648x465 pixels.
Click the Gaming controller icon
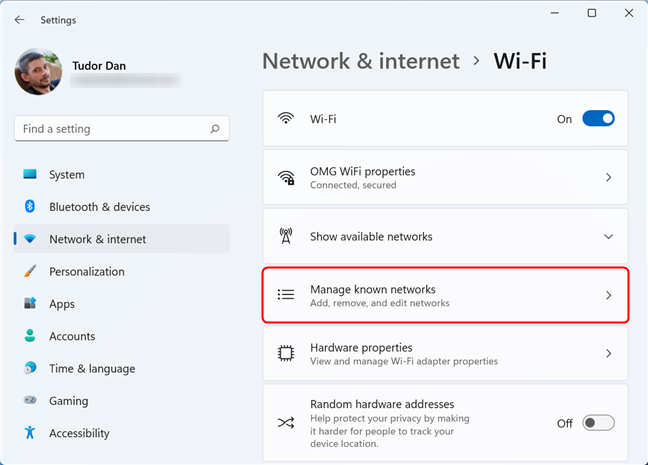point(30,401)
